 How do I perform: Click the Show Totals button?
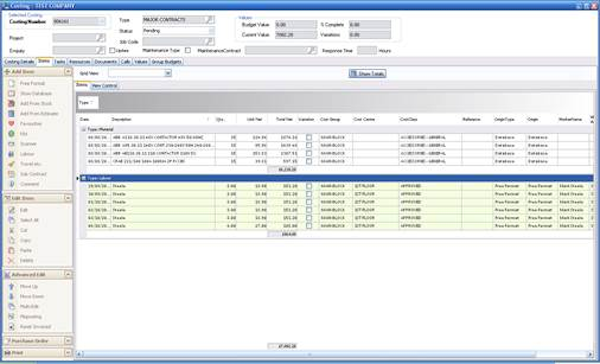click(367, 73)
